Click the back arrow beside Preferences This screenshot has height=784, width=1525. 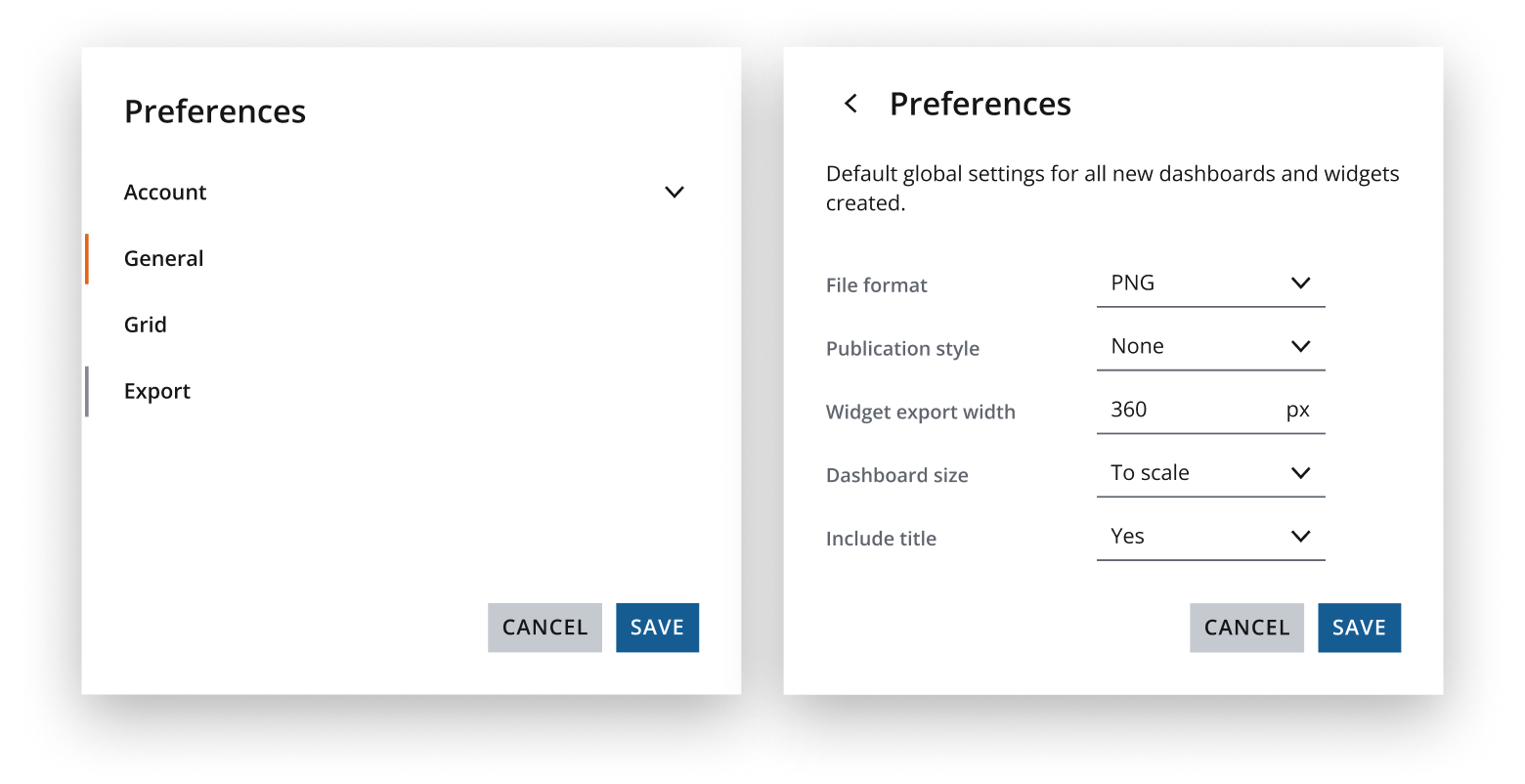pyautogui.click(x=851, y=104)
